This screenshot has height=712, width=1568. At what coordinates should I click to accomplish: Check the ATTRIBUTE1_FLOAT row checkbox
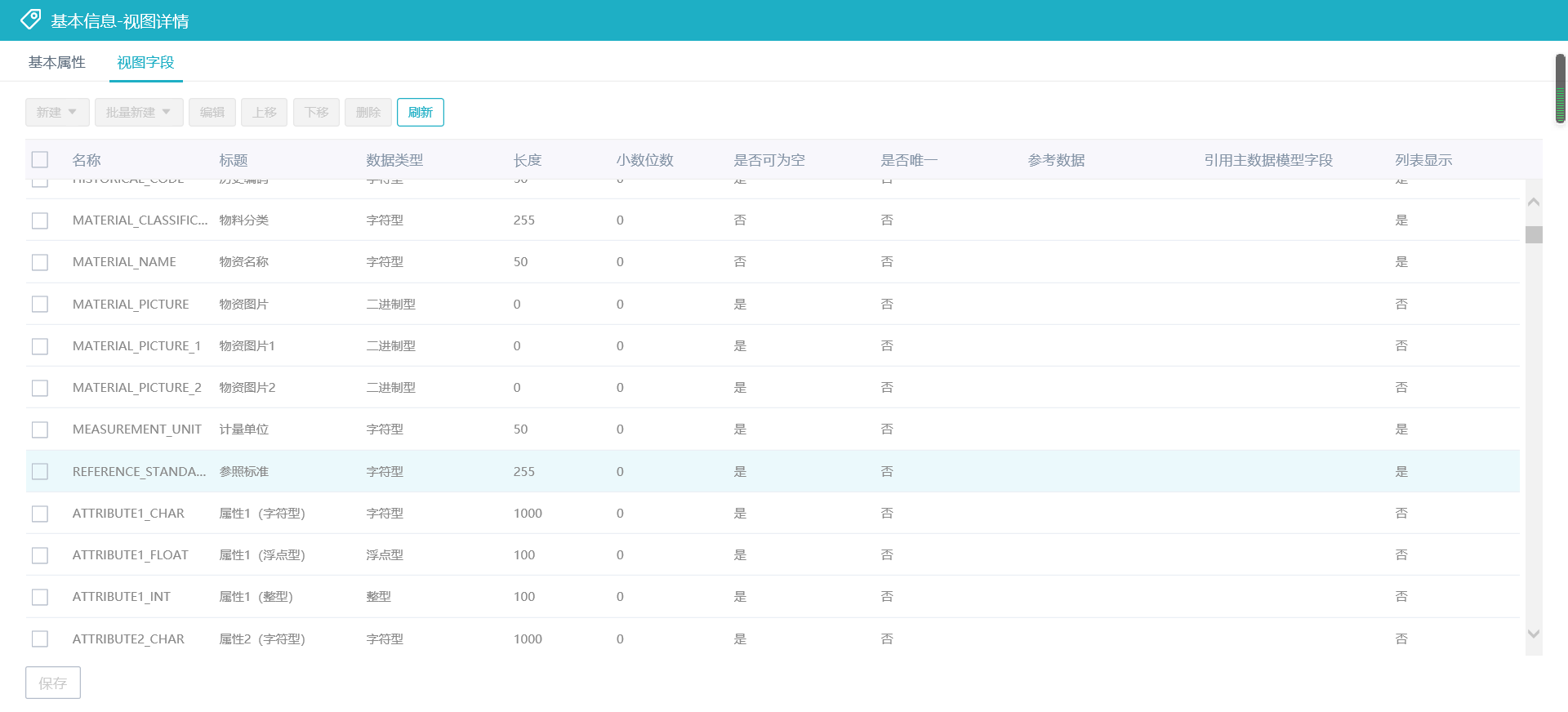40,555
